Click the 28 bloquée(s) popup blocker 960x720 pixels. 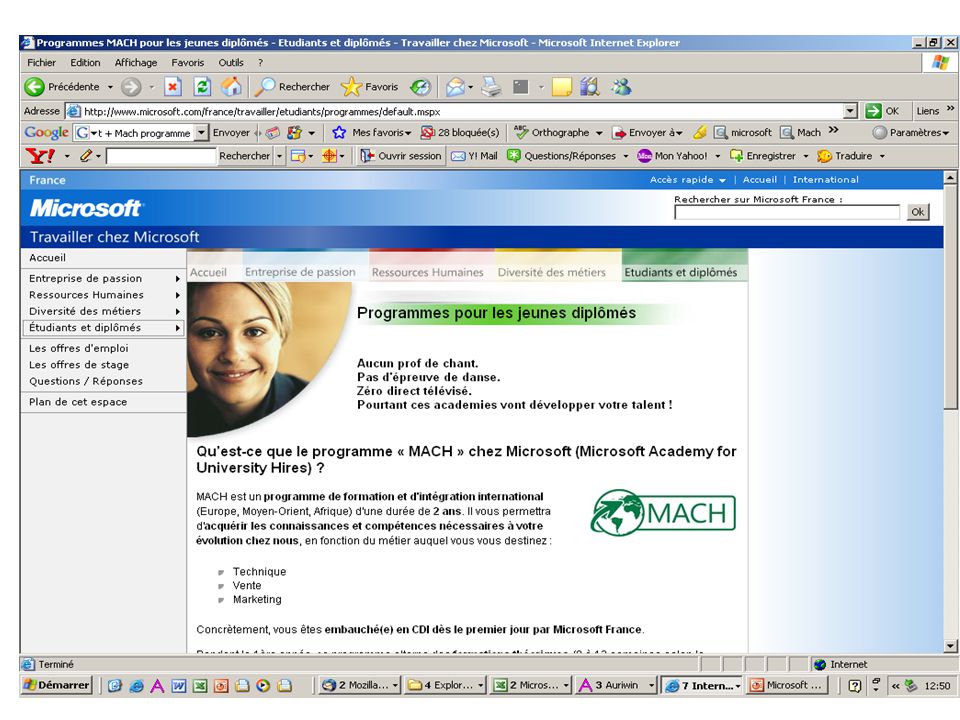(460, 132)
